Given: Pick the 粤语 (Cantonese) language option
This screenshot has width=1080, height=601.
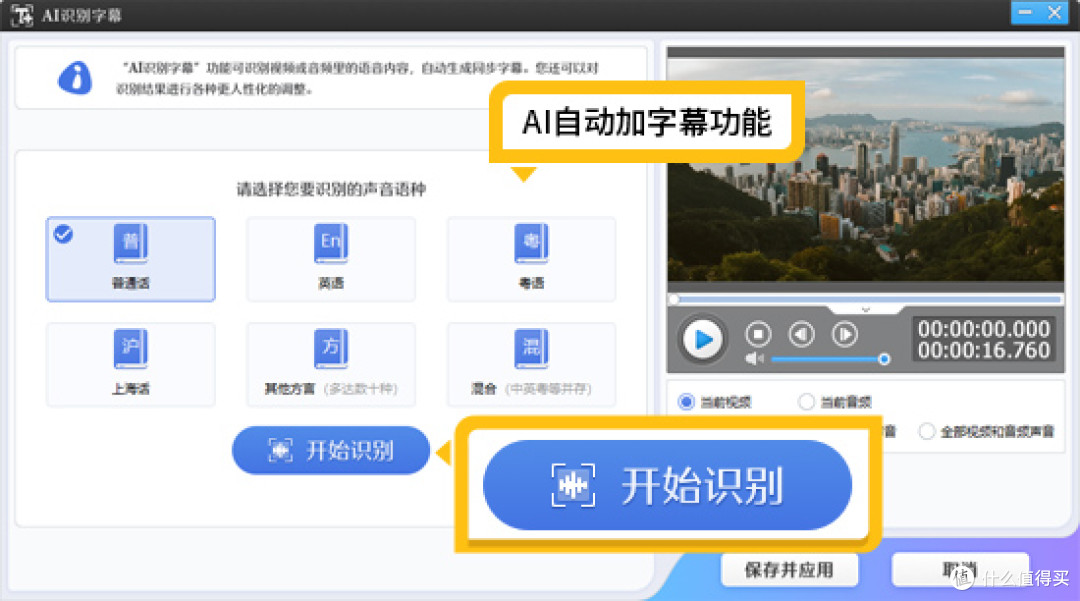Looking at the screenshot, I should point(531,260).
